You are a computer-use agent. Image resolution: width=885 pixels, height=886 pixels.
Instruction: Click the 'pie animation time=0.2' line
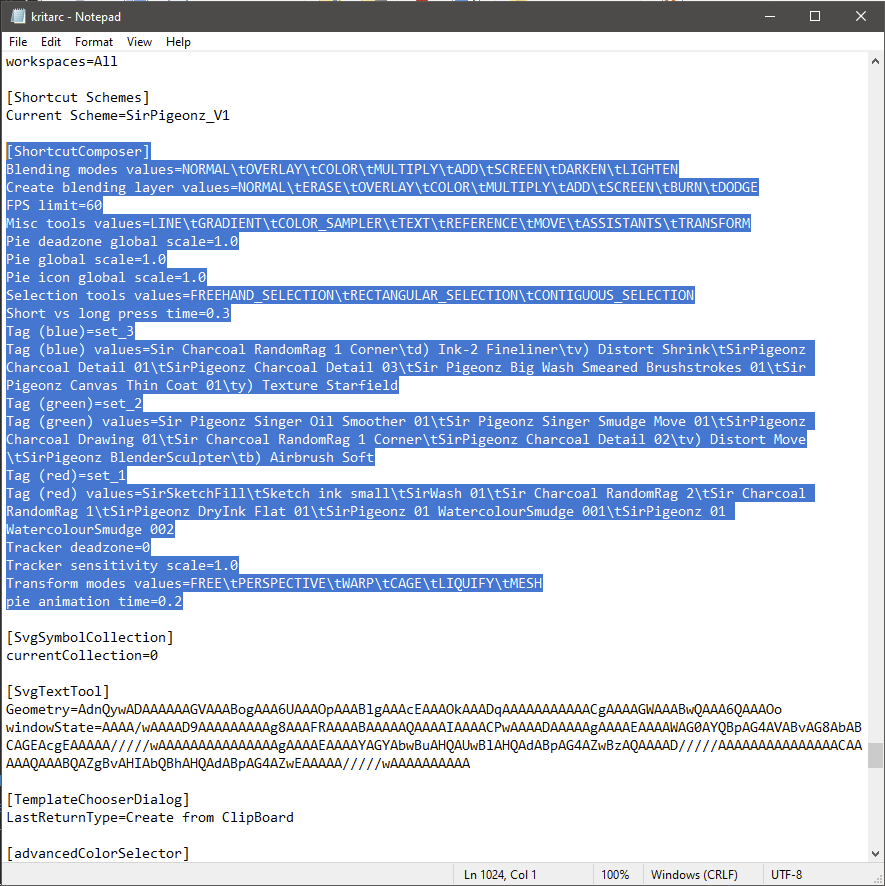pyautogui.click(x=94, y=602)
